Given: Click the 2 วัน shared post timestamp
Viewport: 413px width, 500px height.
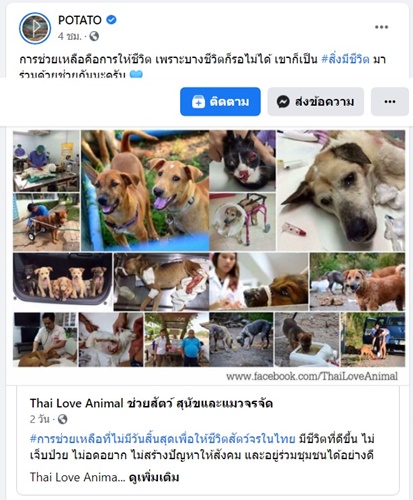Looking at the screenshot, I should coord(40,419).
